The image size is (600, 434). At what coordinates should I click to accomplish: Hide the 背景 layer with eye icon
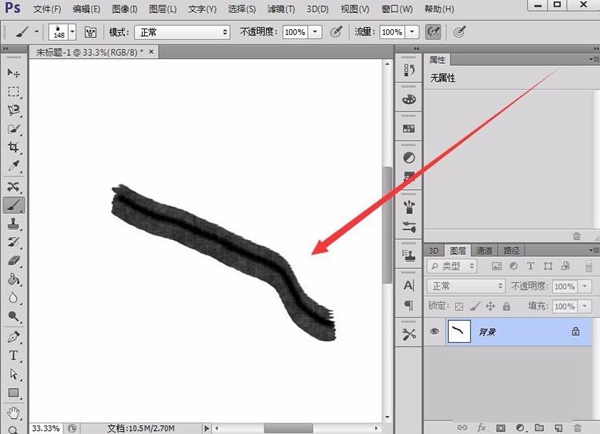(435, 332)
